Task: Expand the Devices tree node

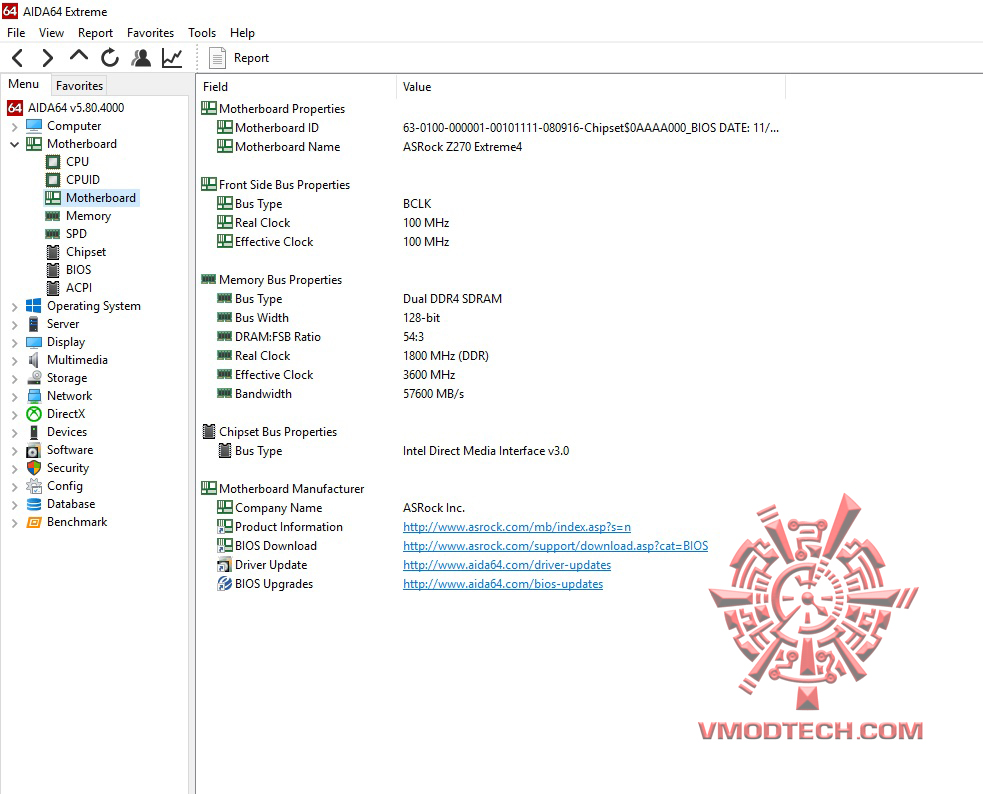Action: point(14,432)
